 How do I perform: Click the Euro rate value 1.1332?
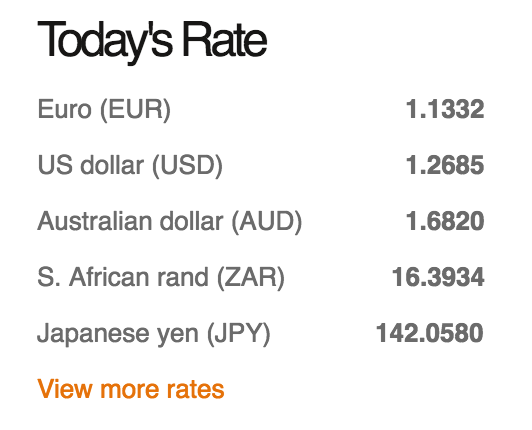(x=445, y=109)
